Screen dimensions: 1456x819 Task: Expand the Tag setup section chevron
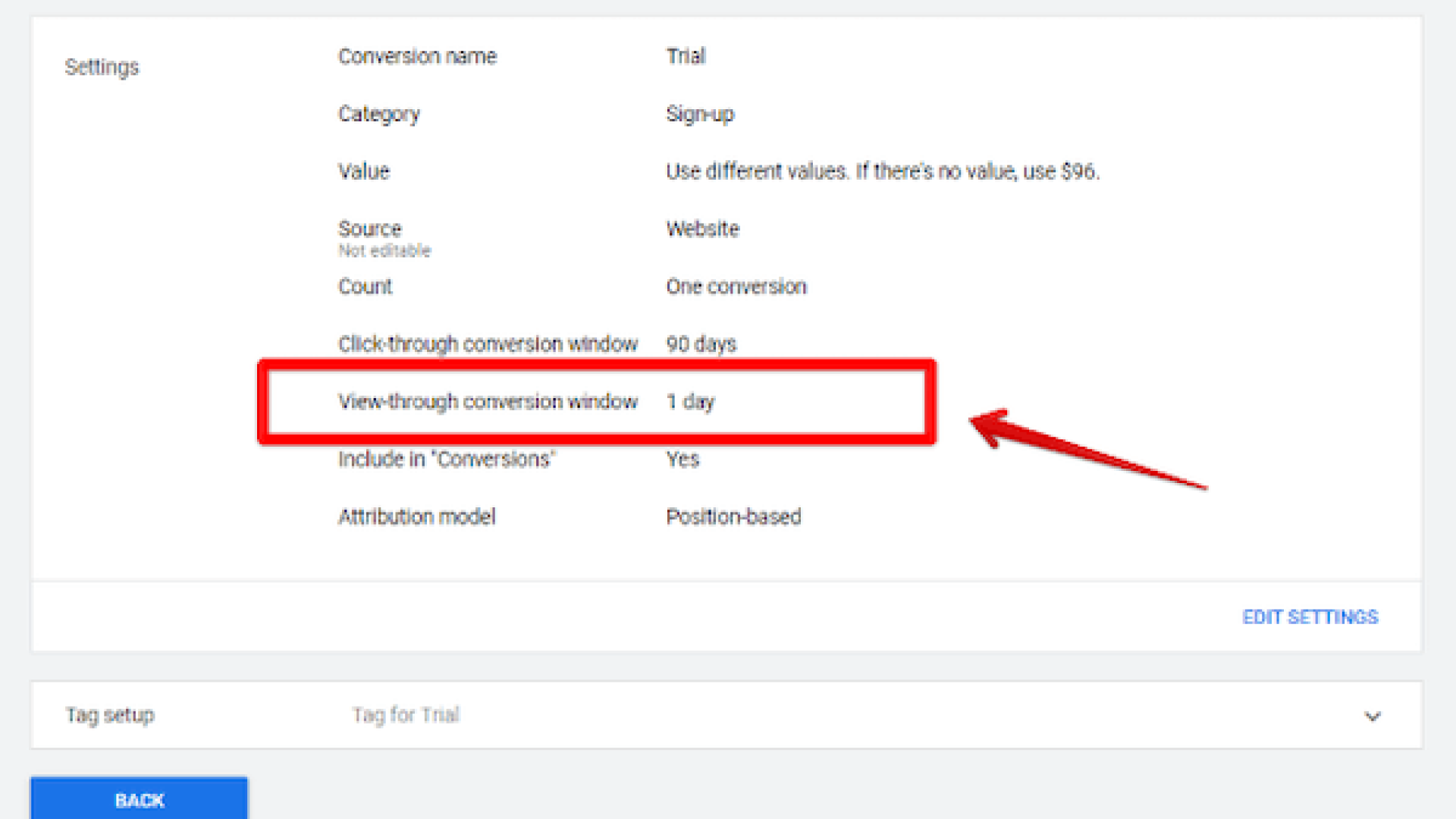click(1371, 715)
